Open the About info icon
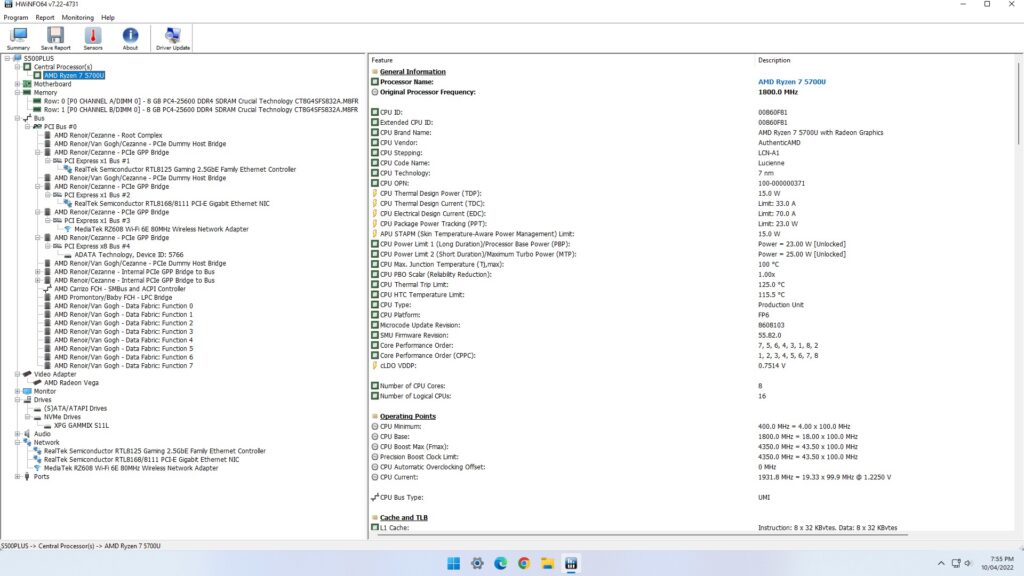This screenshot has height=576, width=1024. coord(130,38)
